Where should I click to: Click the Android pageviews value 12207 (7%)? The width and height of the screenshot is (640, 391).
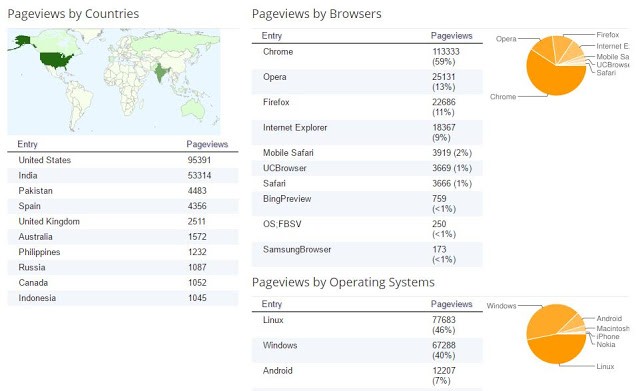444,376
